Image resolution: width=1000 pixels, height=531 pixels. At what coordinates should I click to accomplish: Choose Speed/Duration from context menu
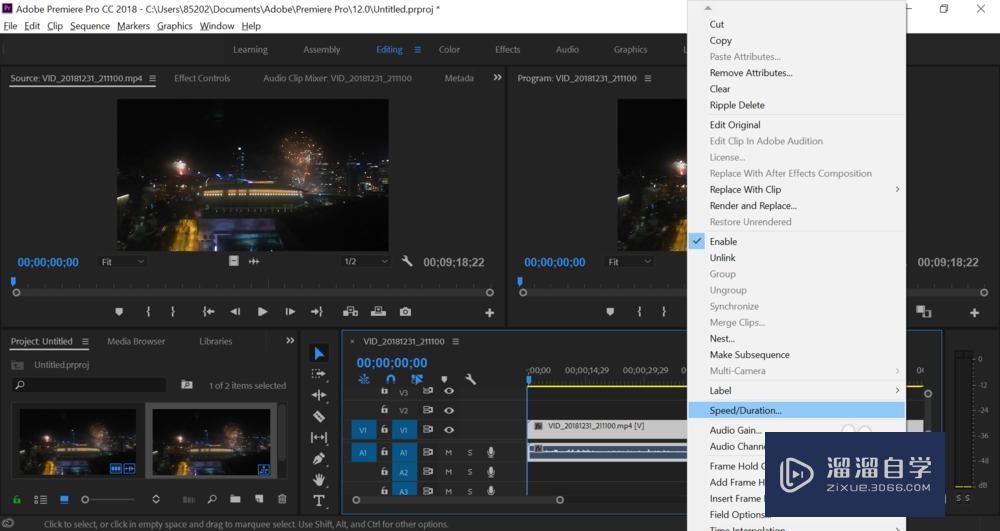(x=797, y=411)
